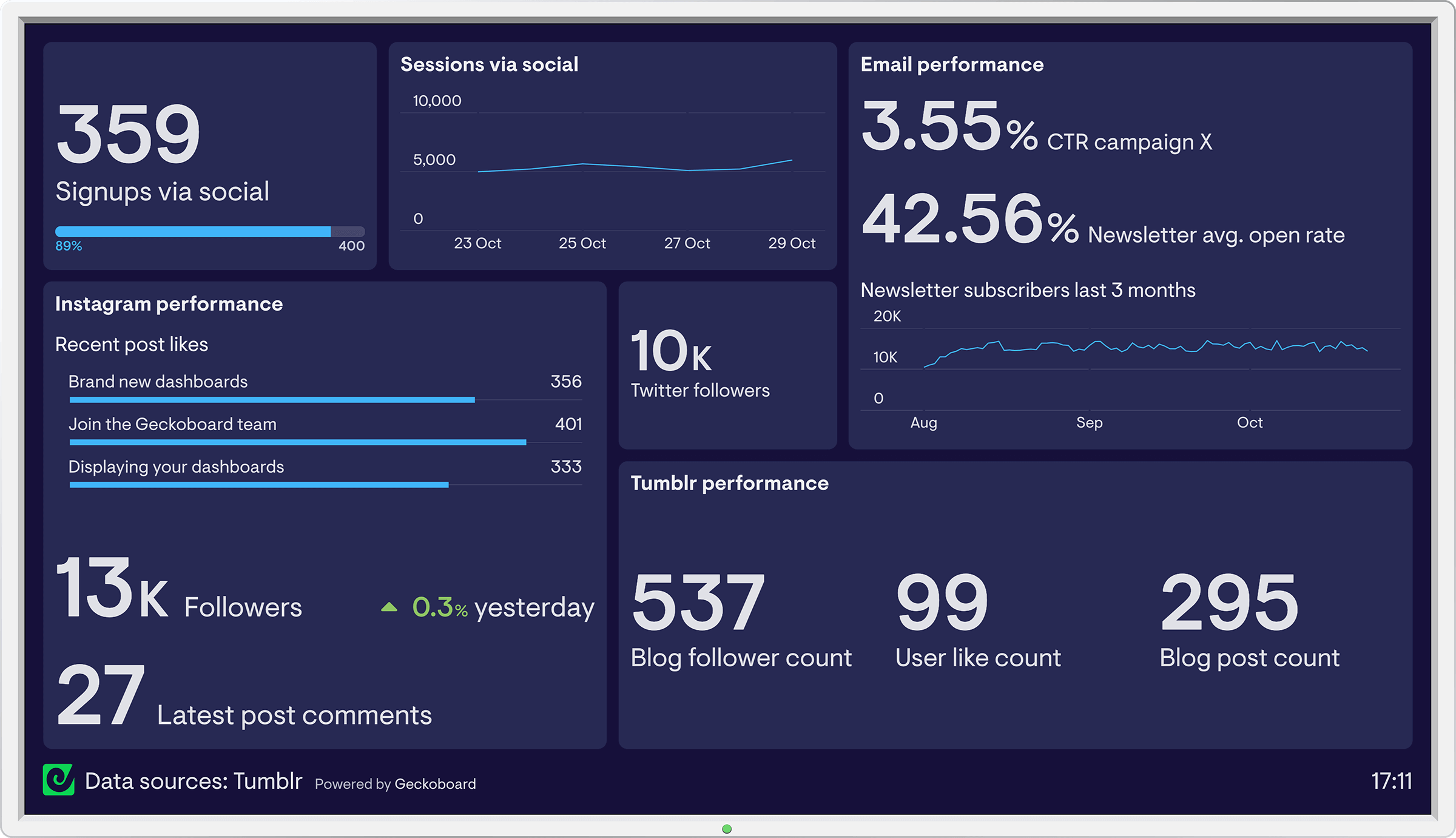Image resolution: width=1456 pixels, height=838 pixels.
Task: Click the green Geckoboard logo icon
Action: [x=58, y=780]
